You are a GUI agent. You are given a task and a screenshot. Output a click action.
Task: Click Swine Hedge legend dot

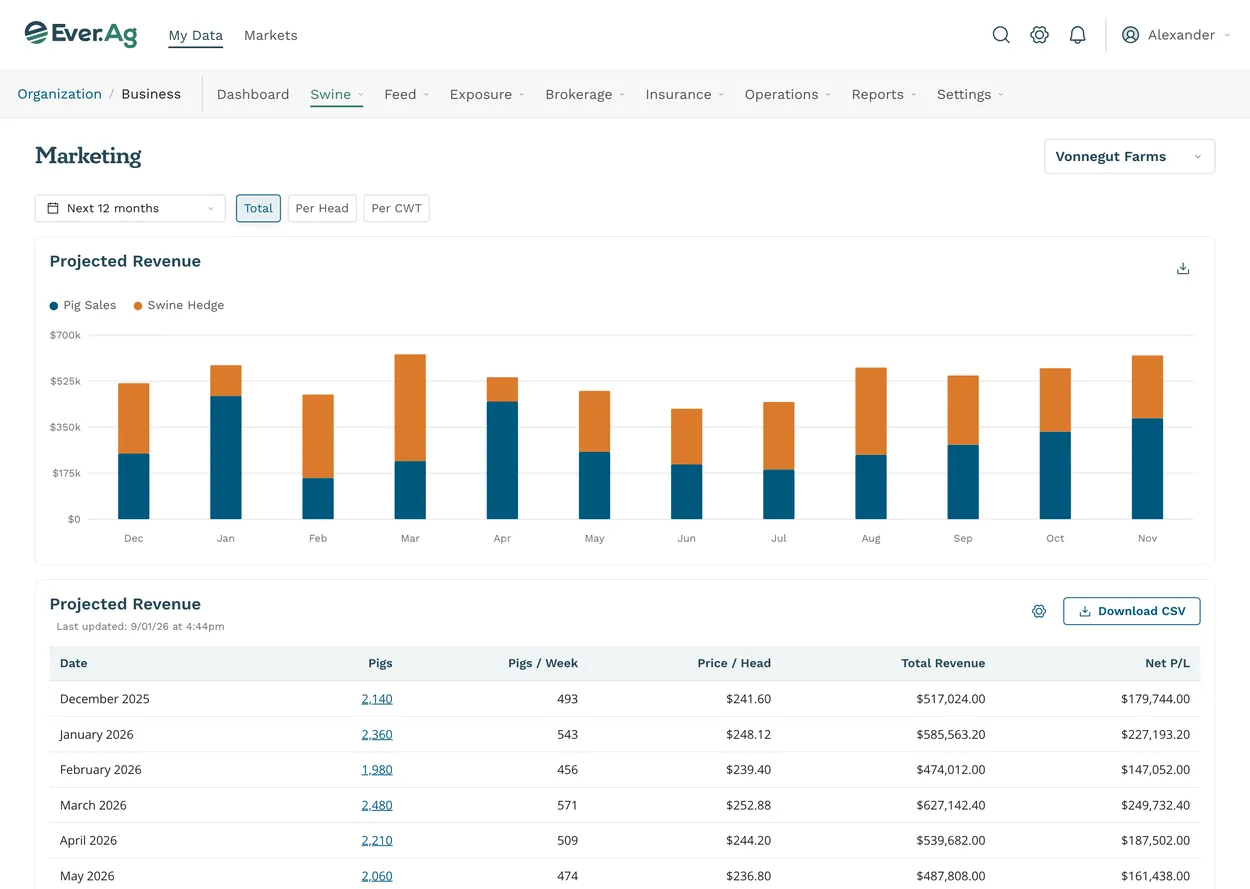[x=138, y=306]
